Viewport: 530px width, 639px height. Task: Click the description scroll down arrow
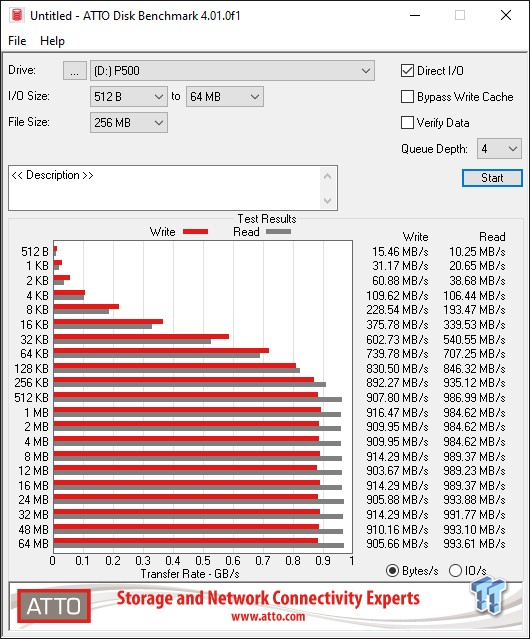pyautogui.click(x=328, y=200)
